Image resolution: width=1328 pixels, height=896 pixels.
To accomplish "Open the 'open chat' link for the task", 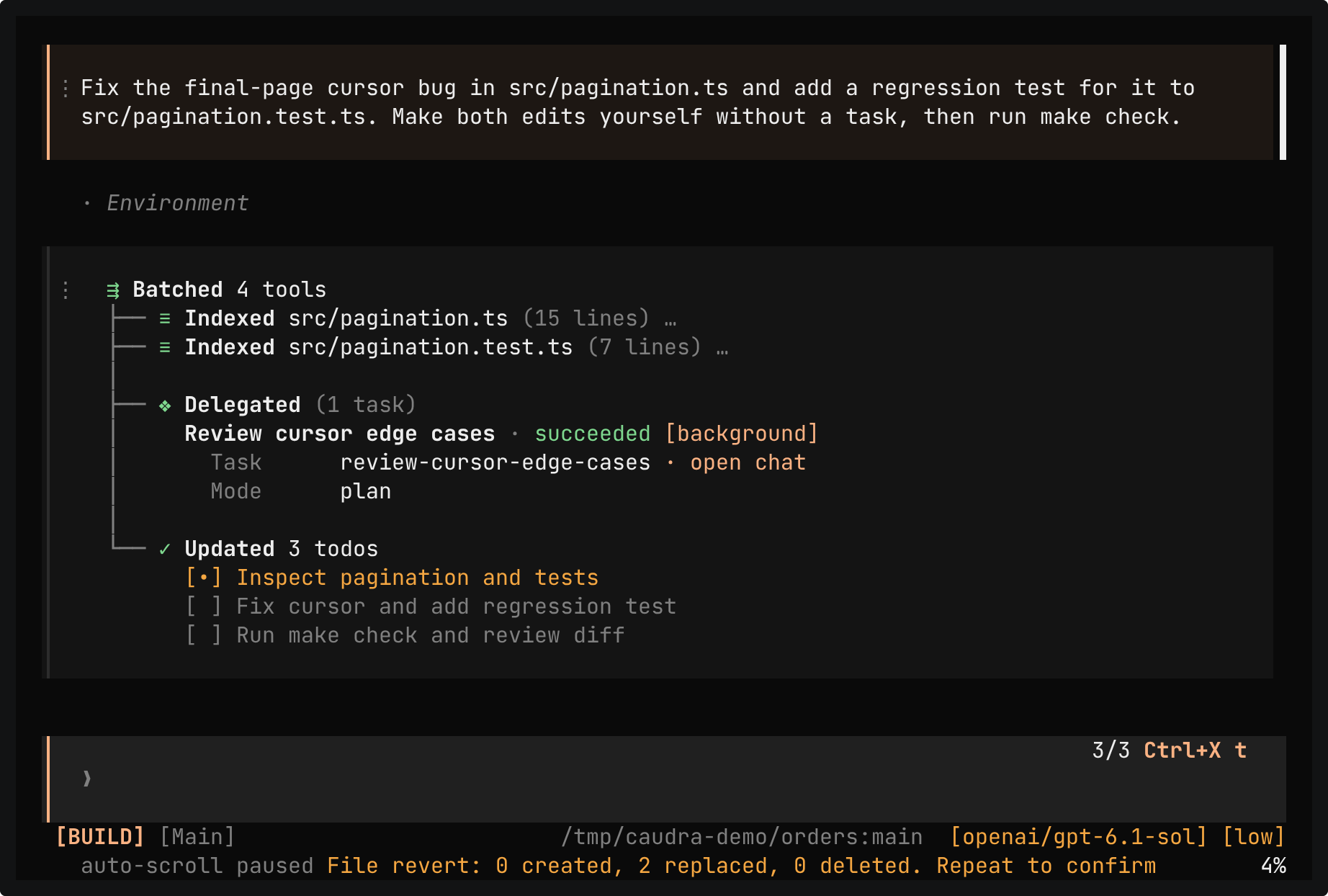I will pos(748,462).
